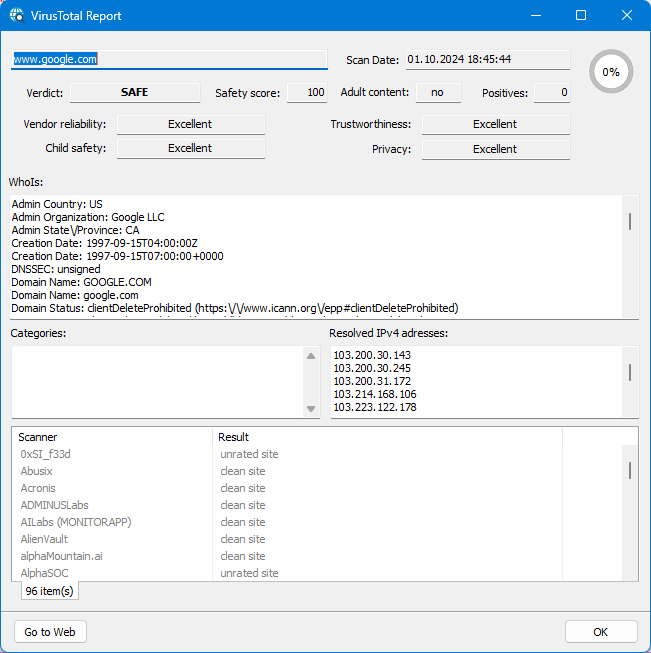Click the Scanner column header
This screenshot has width=651, height=653.
coord(112,437)
